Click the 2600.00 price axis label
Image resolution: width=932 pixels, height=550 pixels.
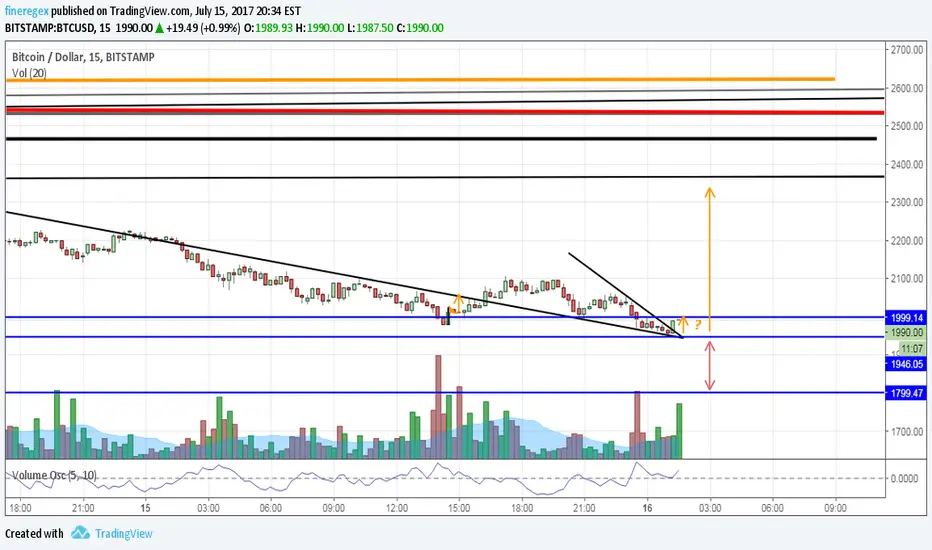pyautogui.click(x=906, y=88)
